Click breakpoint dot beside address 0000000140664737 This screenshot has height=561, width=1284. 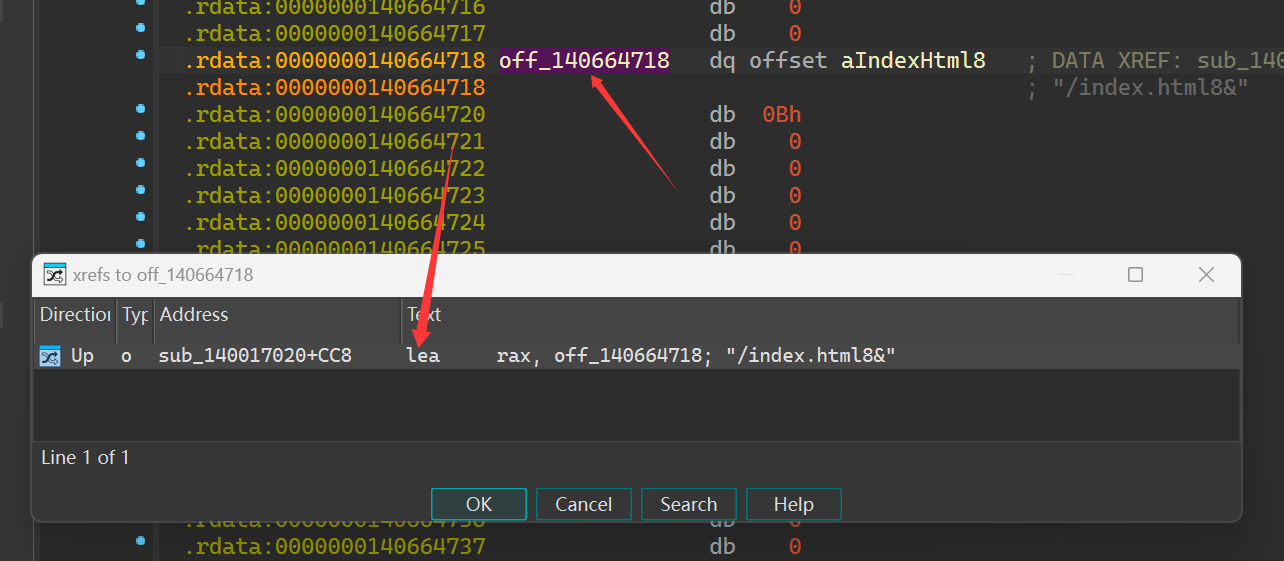click(141, 540)
